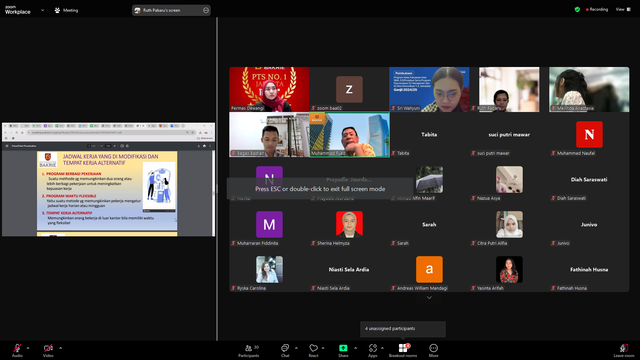640x360 pixels.
Task: Click Ahmad Alfin Maarif's profile picture
Action: click(429, 179)
